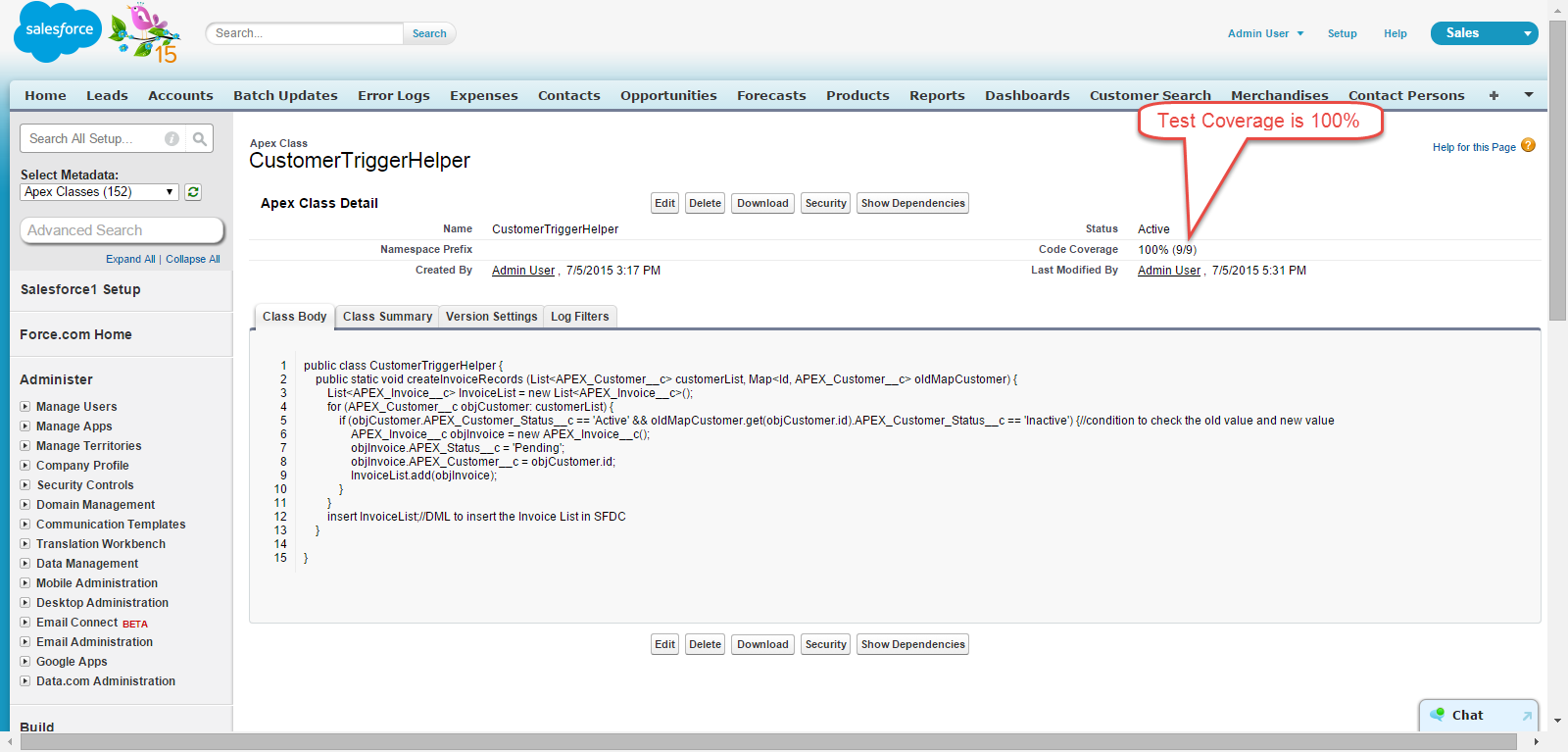
Task: Click the Expand All link
Action: [130, 259]
